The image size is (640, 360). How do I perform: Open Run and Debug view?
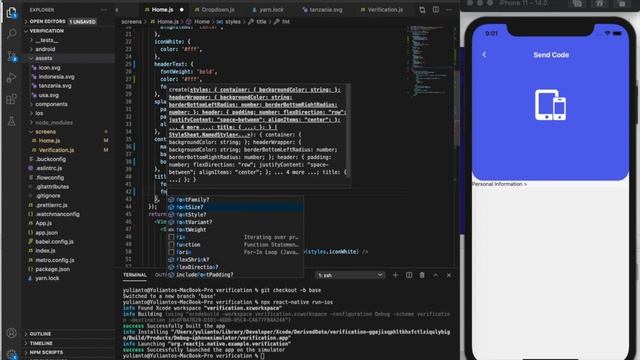[x=11, y=78]
